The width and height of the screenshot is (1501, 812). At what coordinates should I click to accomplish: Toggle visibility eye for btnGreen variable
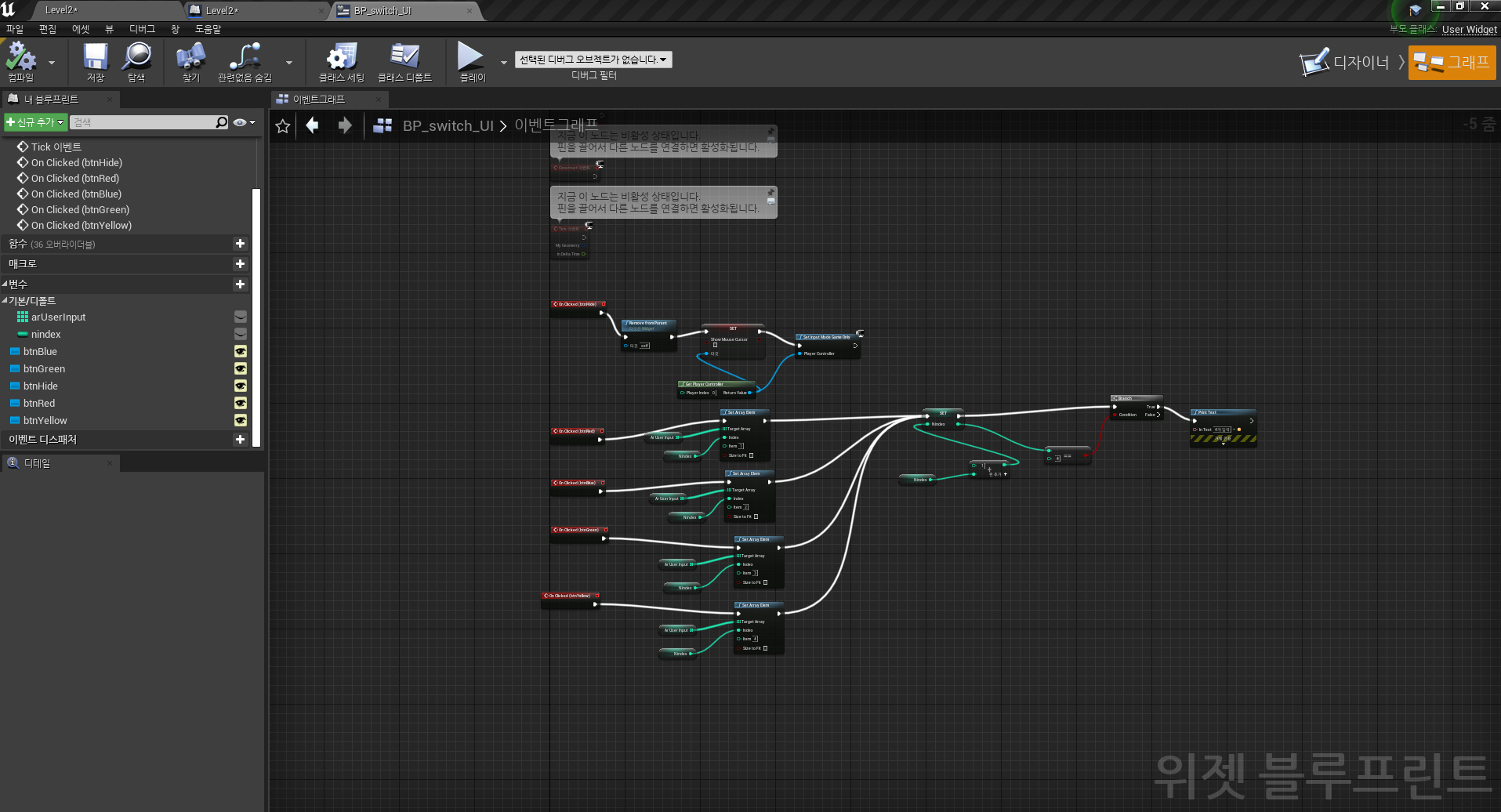click(241, 368)
